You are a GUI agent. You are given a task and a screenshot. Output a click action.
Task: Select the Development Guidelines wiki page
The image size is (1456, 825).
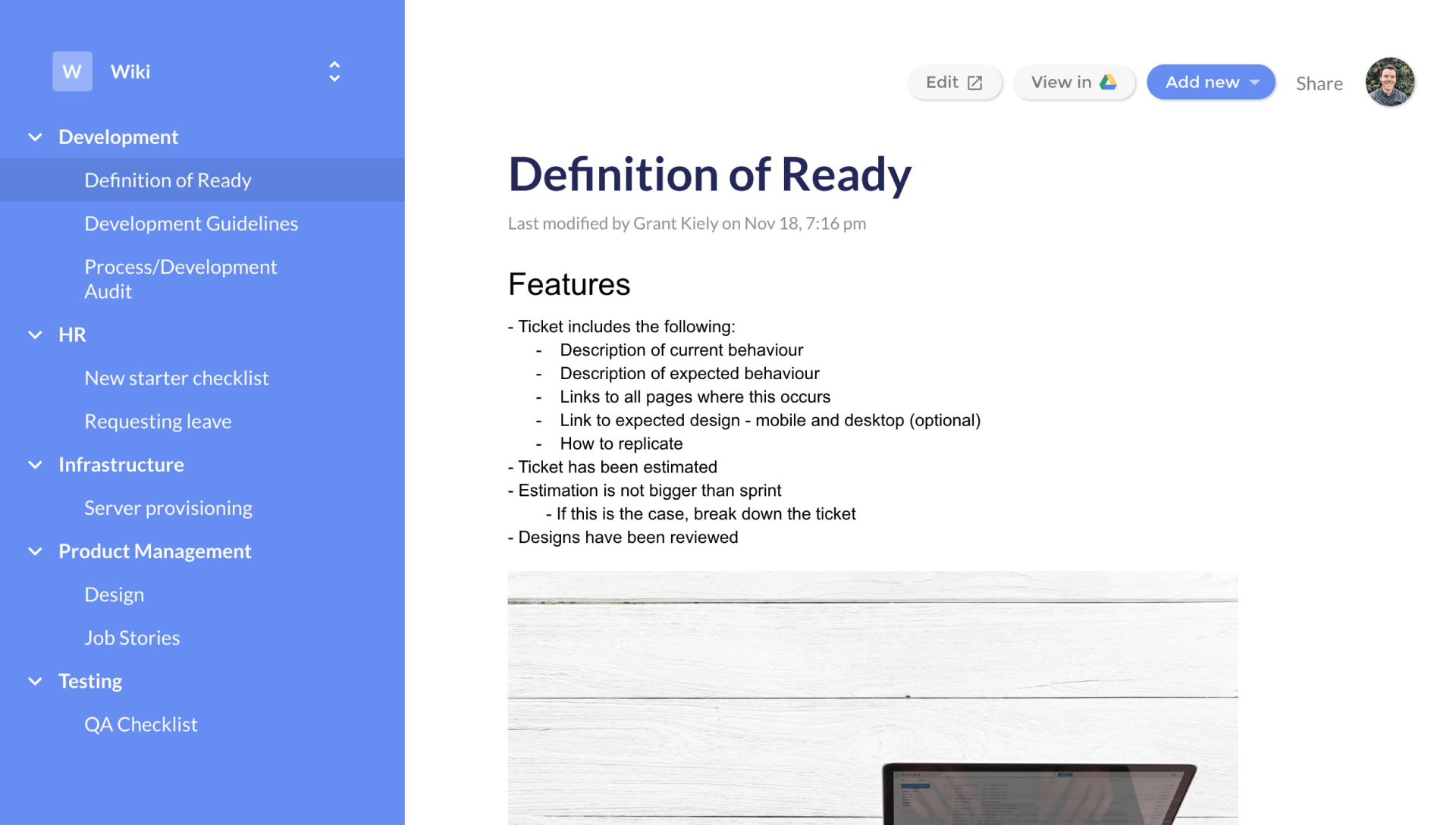coord(191,223)
